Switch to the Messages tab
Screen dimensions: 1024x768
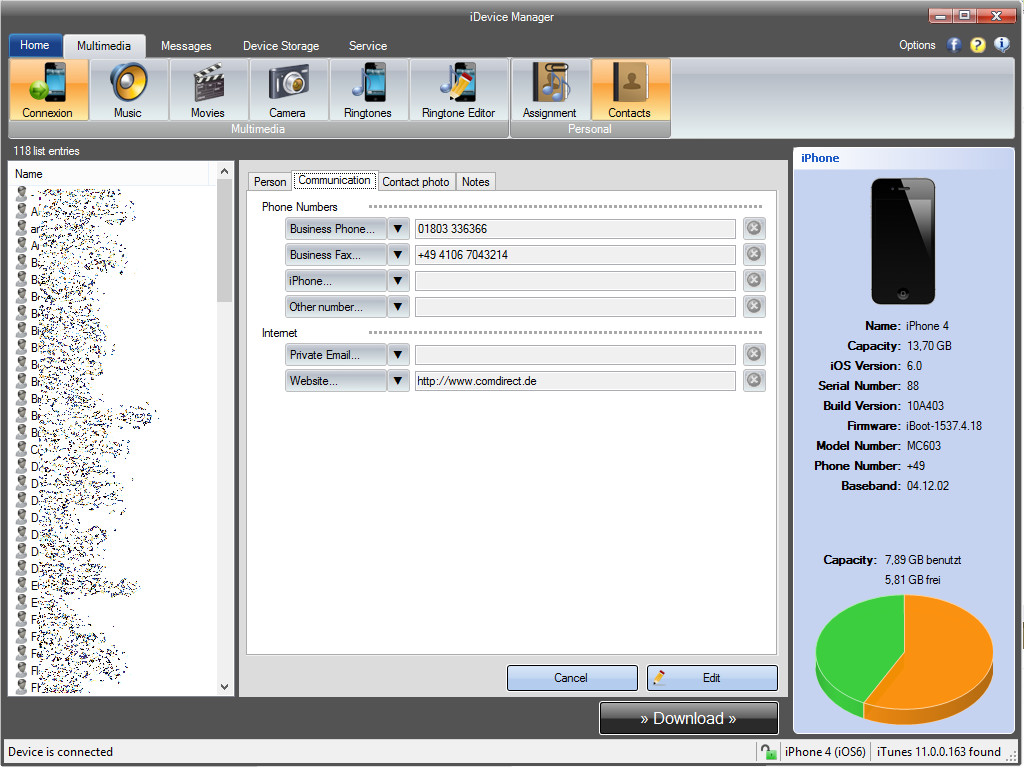point(186,46)
